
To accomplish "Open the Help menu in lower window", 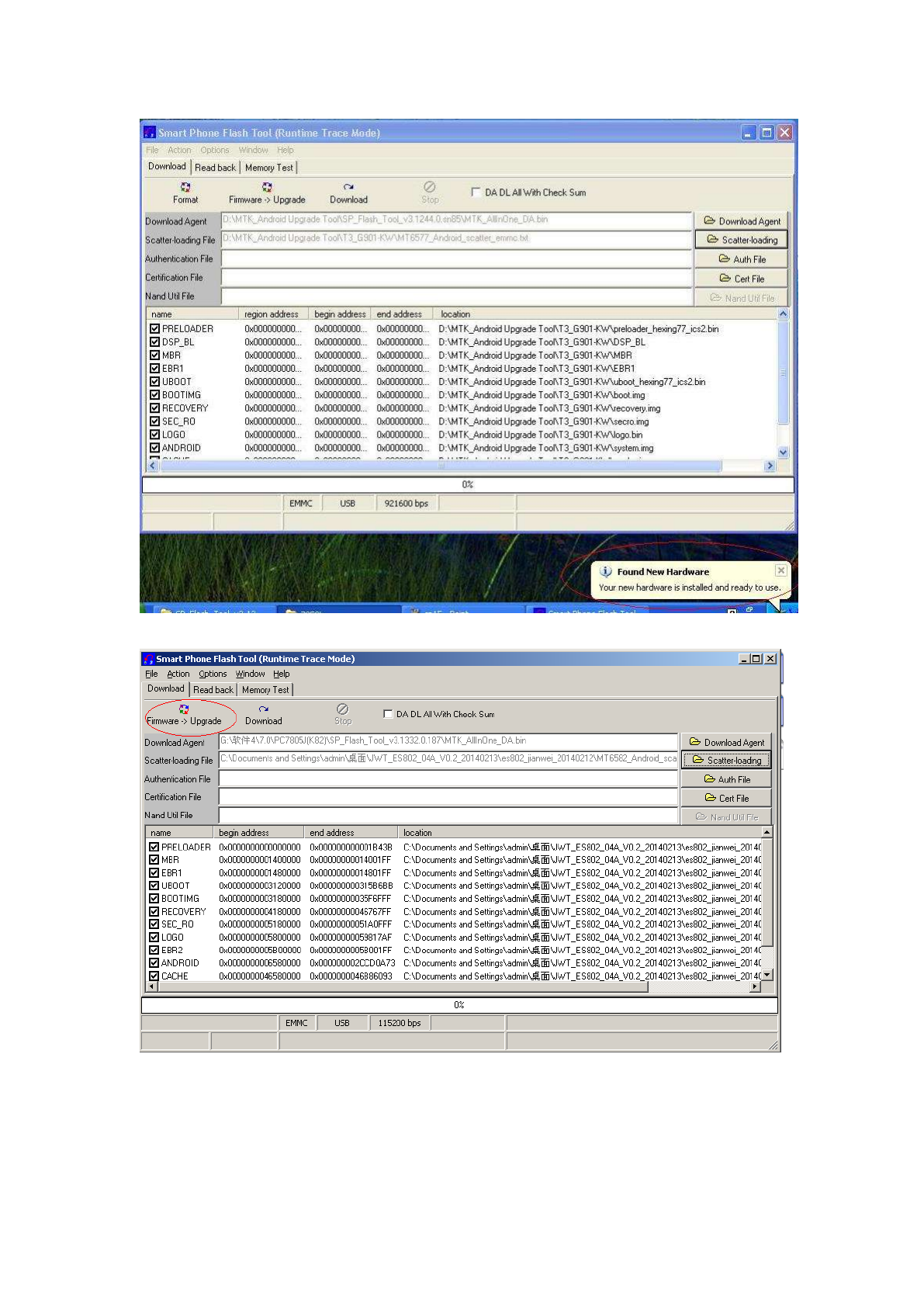I will point(281,674).
